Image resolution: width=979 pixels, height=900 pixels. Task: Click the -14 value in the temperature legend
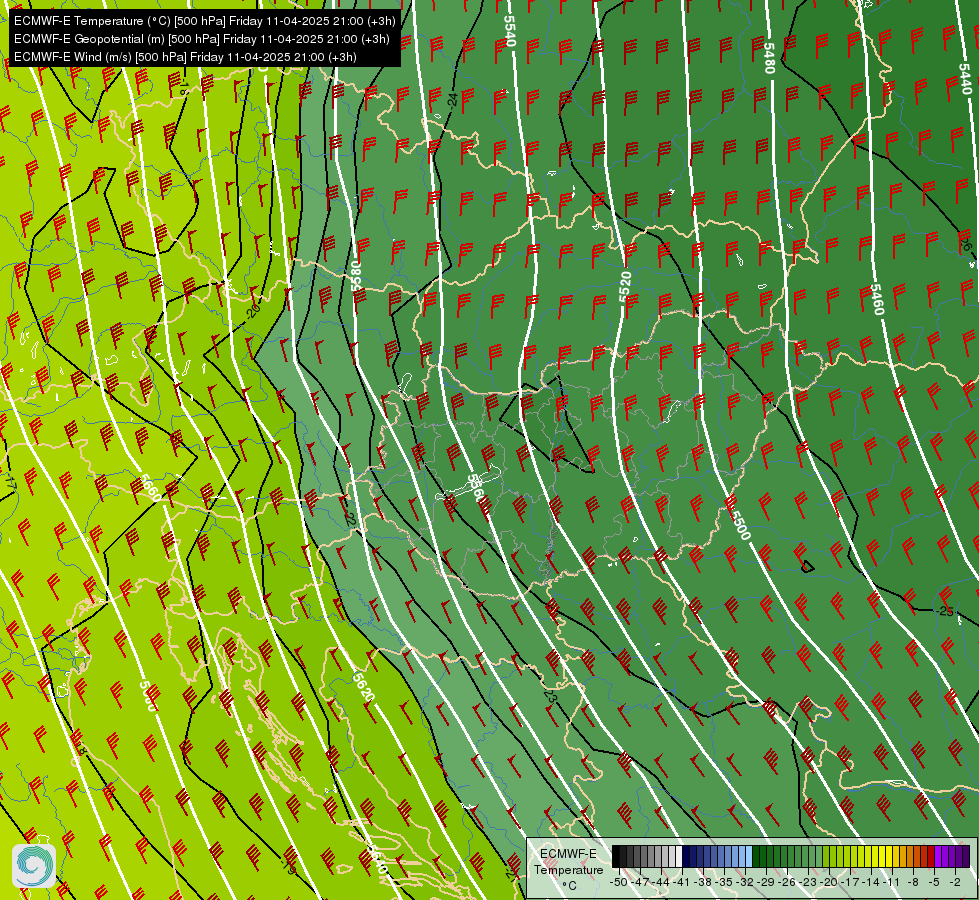pos(870,882)
